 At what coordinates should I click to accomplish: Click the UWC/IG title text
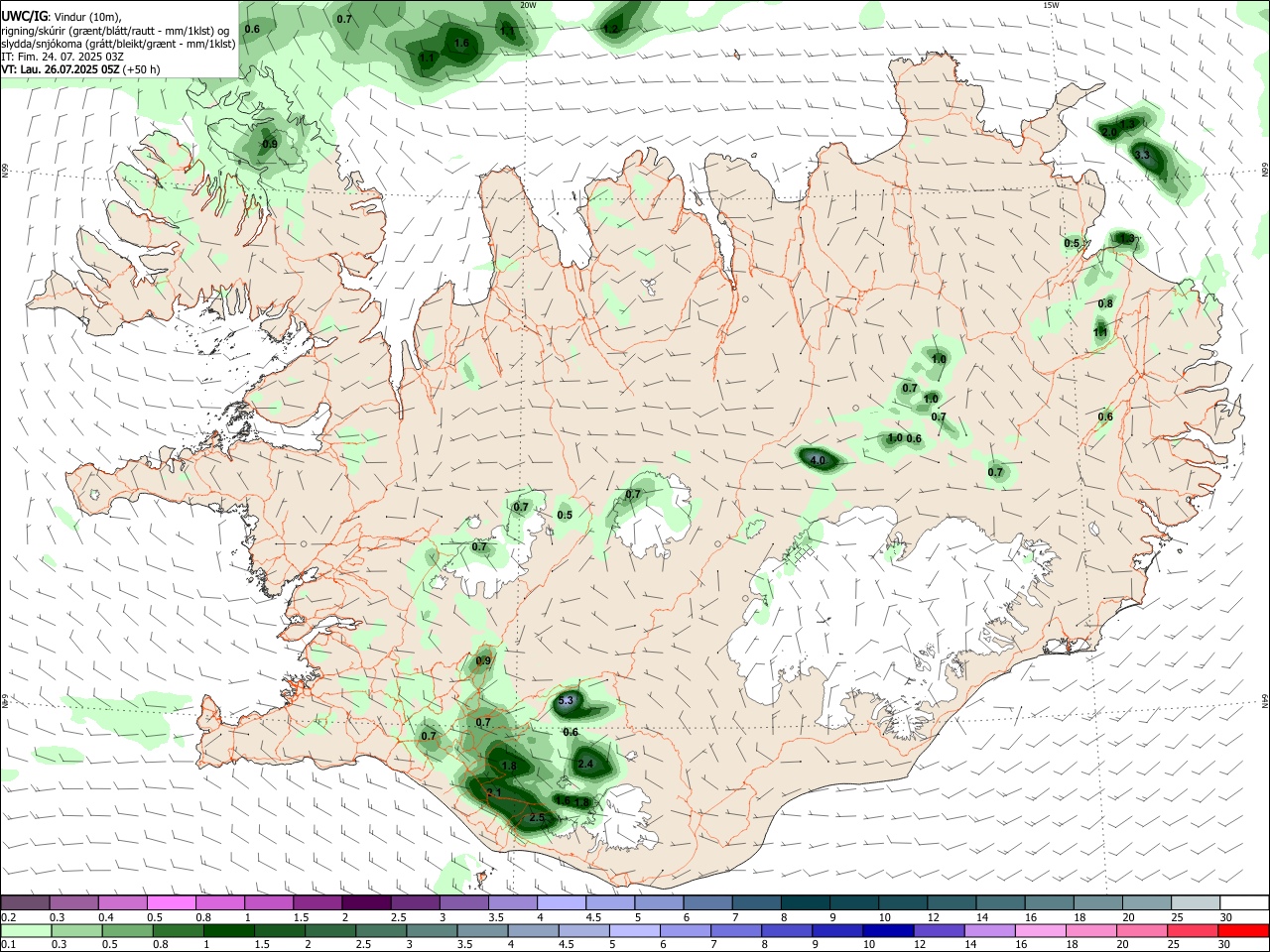coord(24,16)
